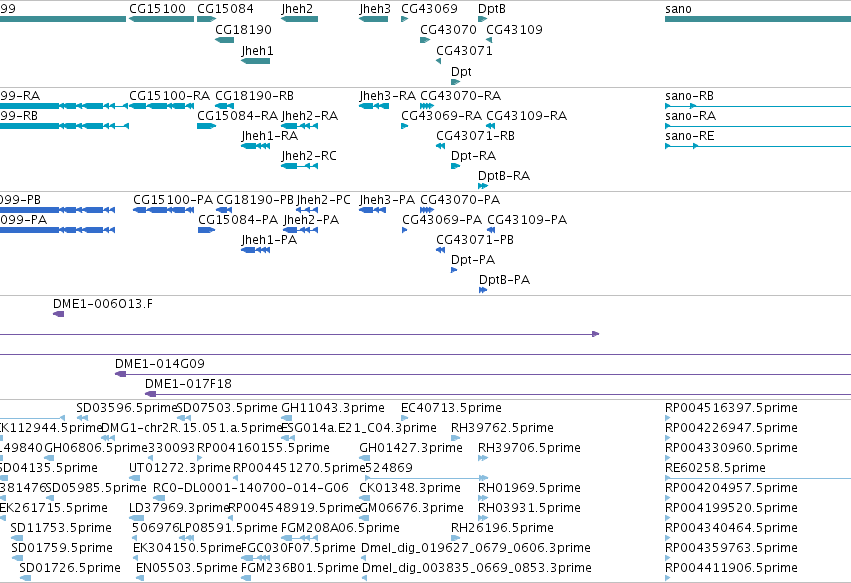
Task: Click the sano gene label
Action: (x=678, y=9)
